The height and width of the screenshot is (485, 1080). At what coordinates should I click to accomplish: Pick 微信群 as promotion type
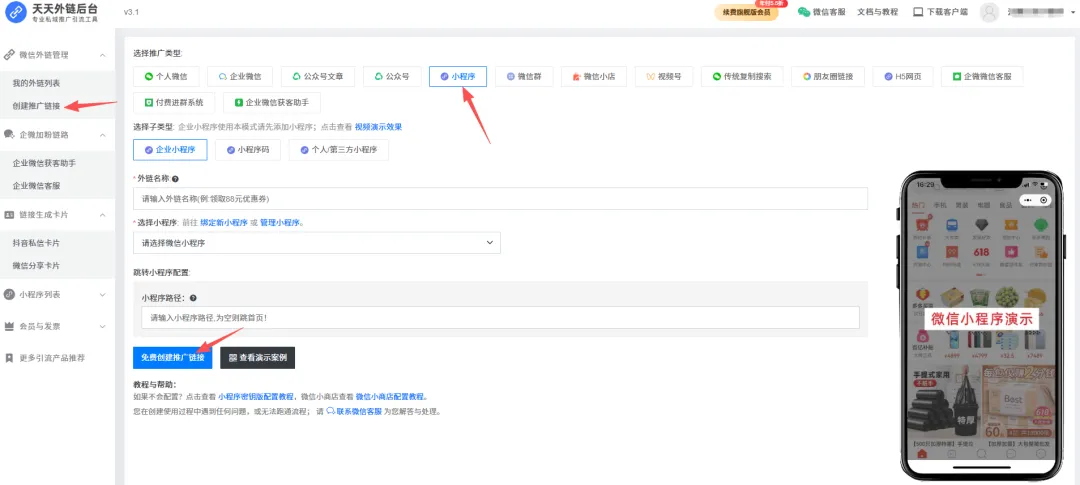524,76
